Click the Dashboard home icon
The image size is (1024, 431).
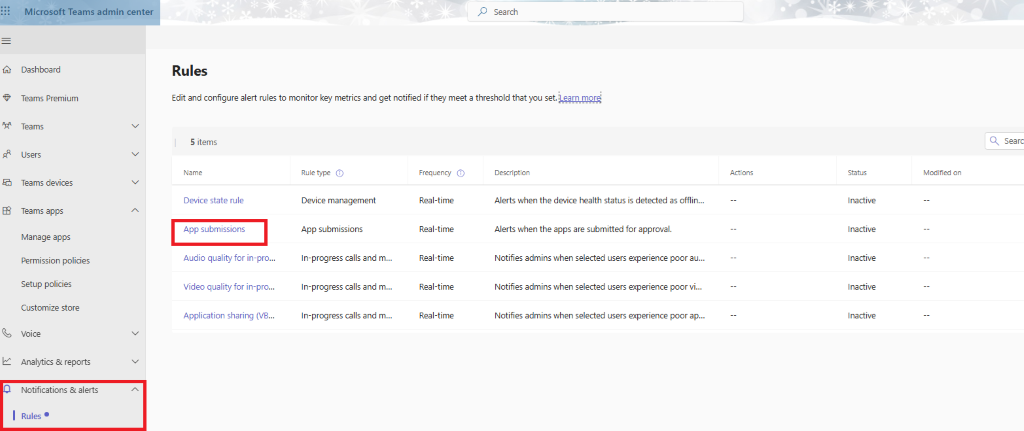point(7,70)
